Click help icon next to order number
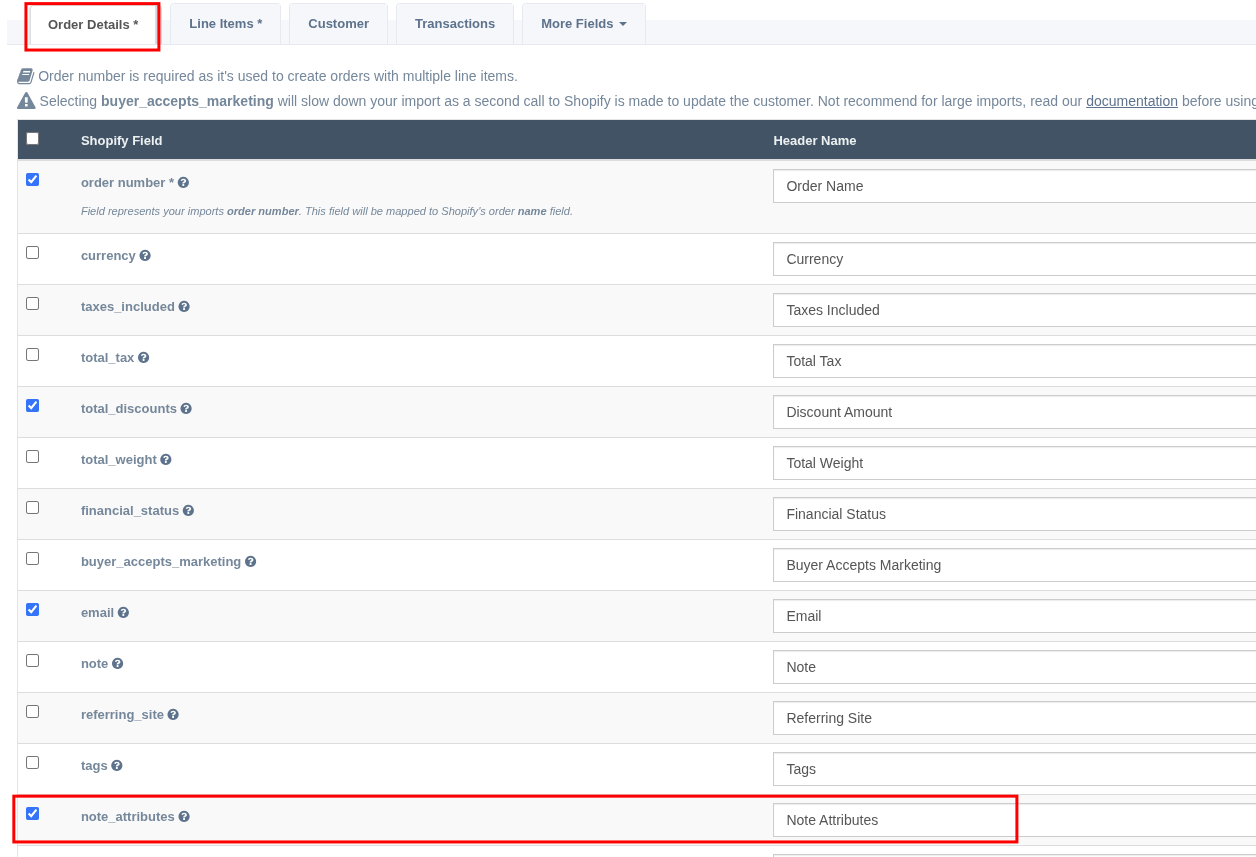Image resolution: width=1256 pixels, height=857 pixels. click(x=183, y=183)
